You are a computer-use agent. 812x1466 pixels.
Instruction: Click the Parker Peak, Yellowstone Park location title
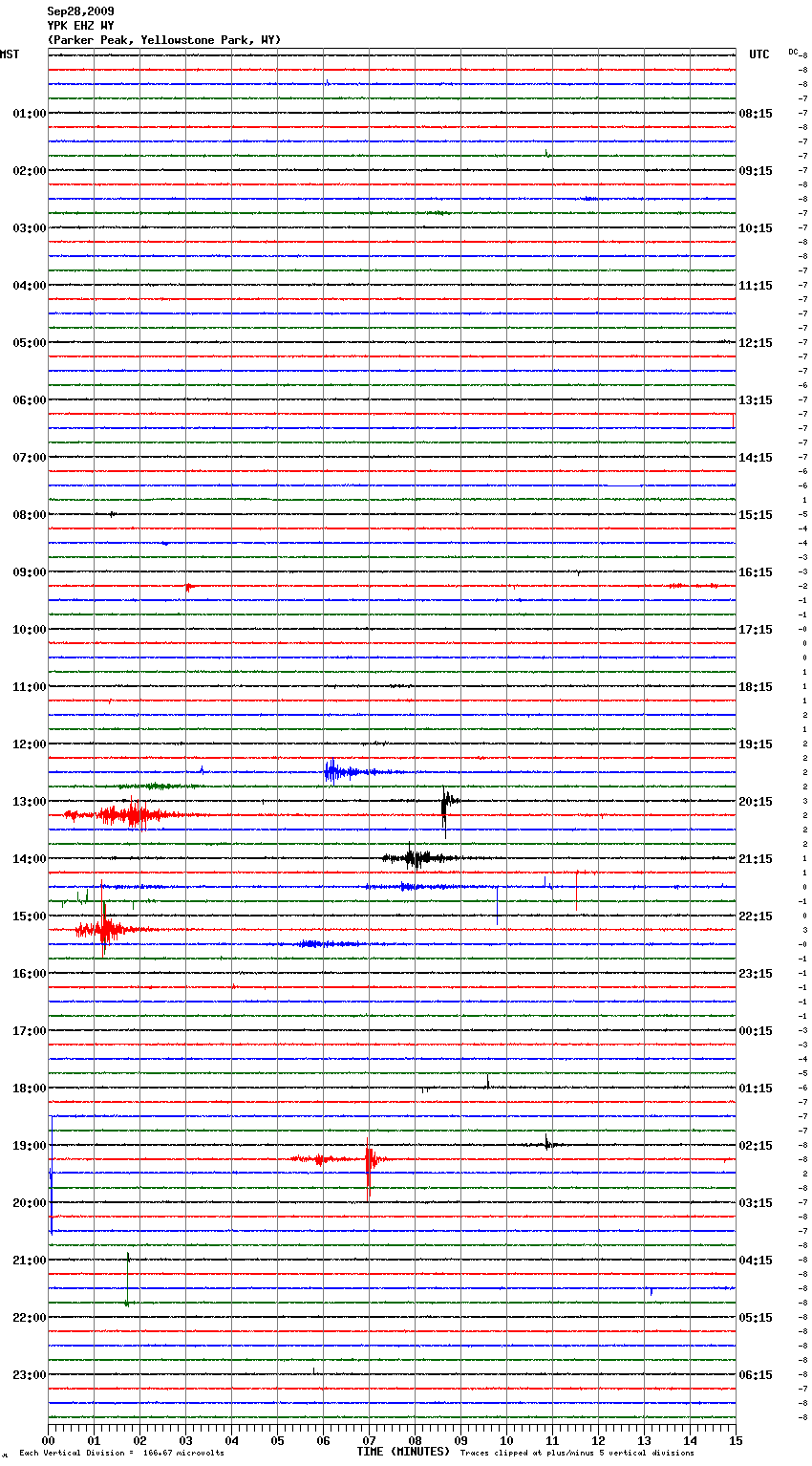point(164,40)
